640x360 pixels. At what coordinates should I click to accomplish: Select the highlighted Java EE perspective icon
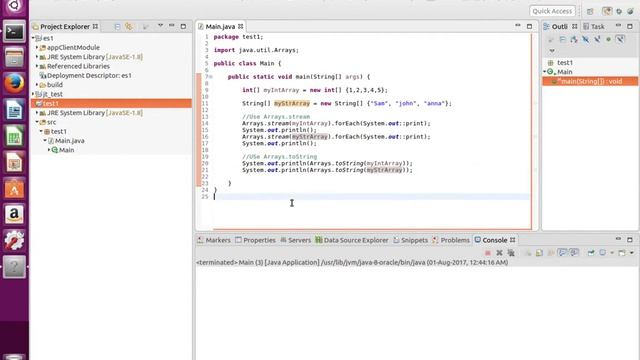point(607,11)
